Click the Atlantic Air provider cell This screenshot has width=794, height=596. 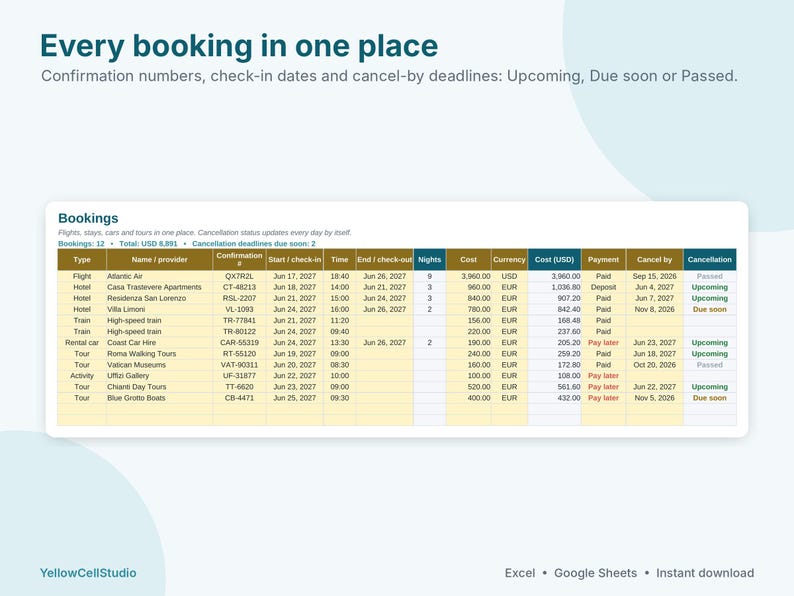[x=160, y=276]
